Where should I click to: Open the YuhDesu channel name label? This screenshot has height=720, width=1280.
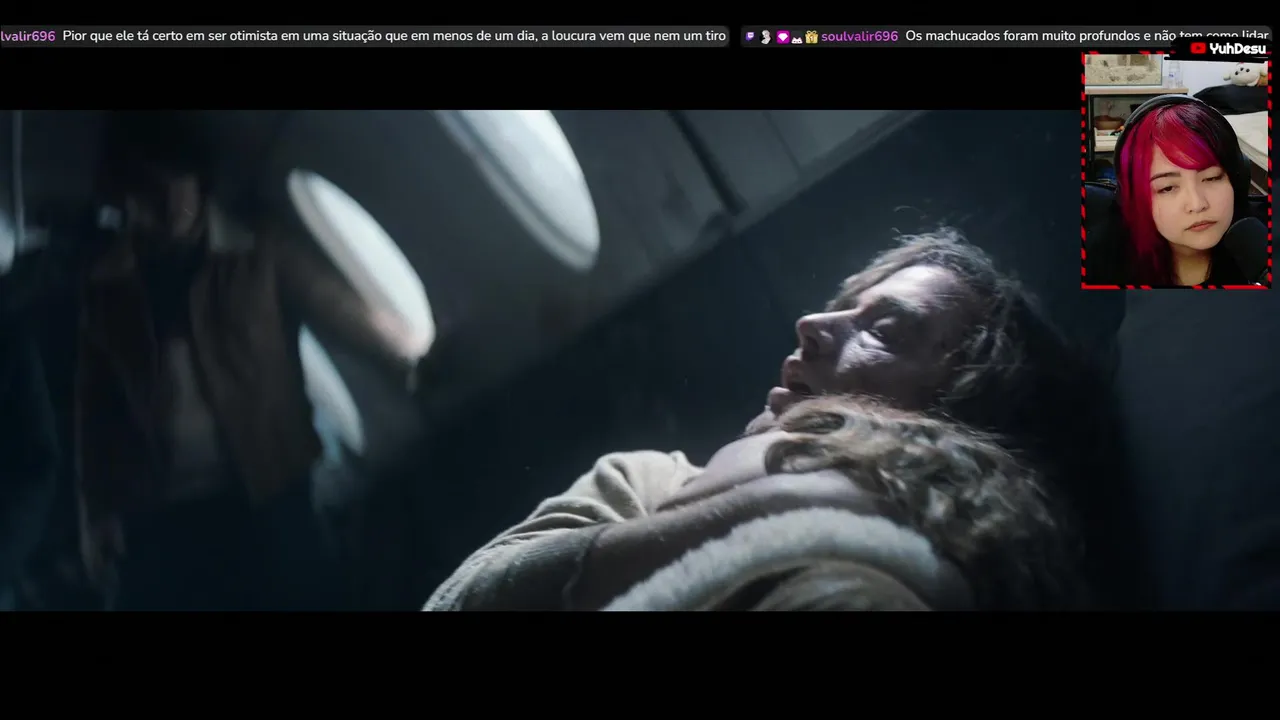tap(1237, 48)
